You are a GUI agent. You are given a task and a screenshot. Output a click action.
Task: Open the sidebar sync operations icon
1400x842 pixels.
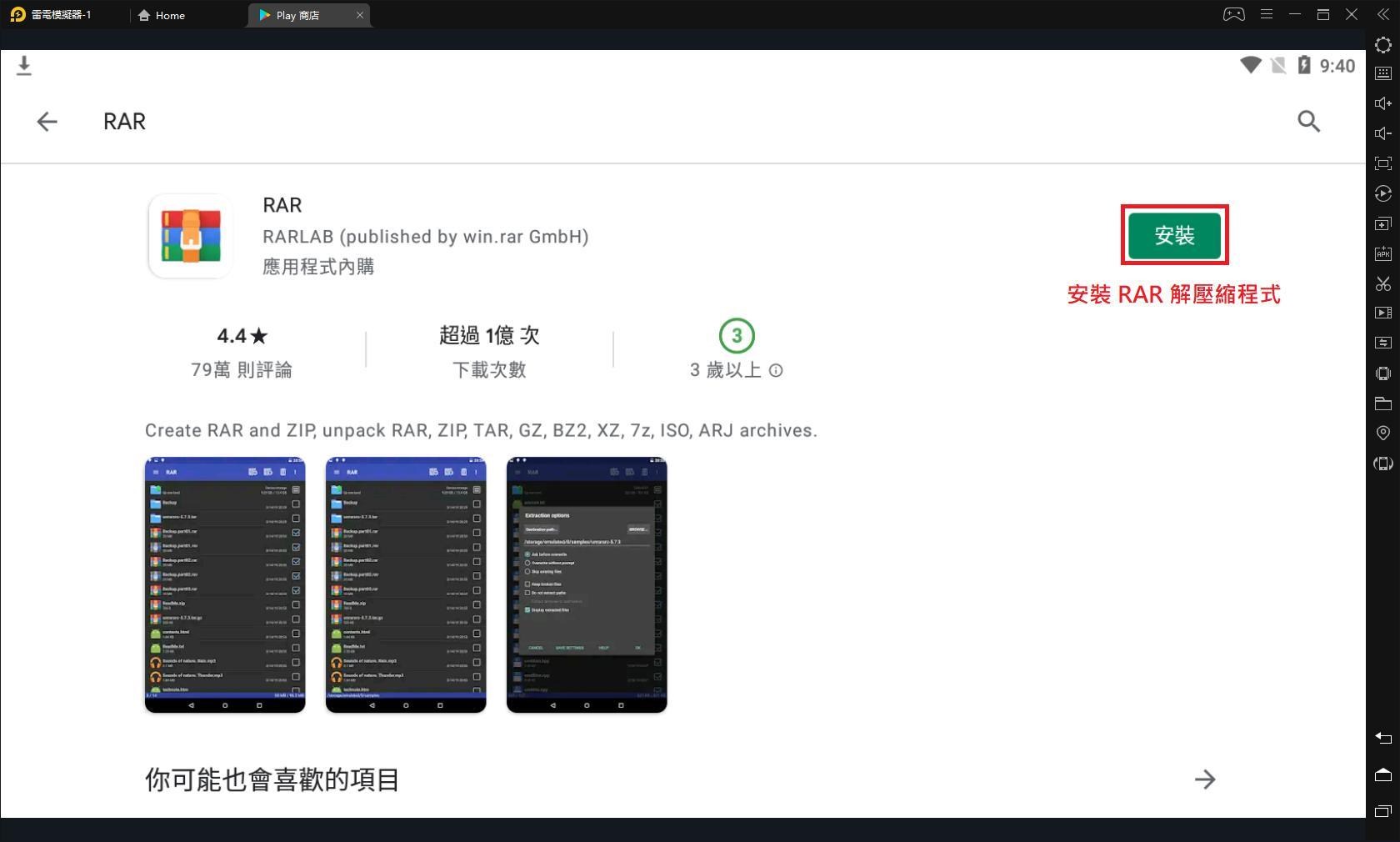click(x=1383, y=343)
